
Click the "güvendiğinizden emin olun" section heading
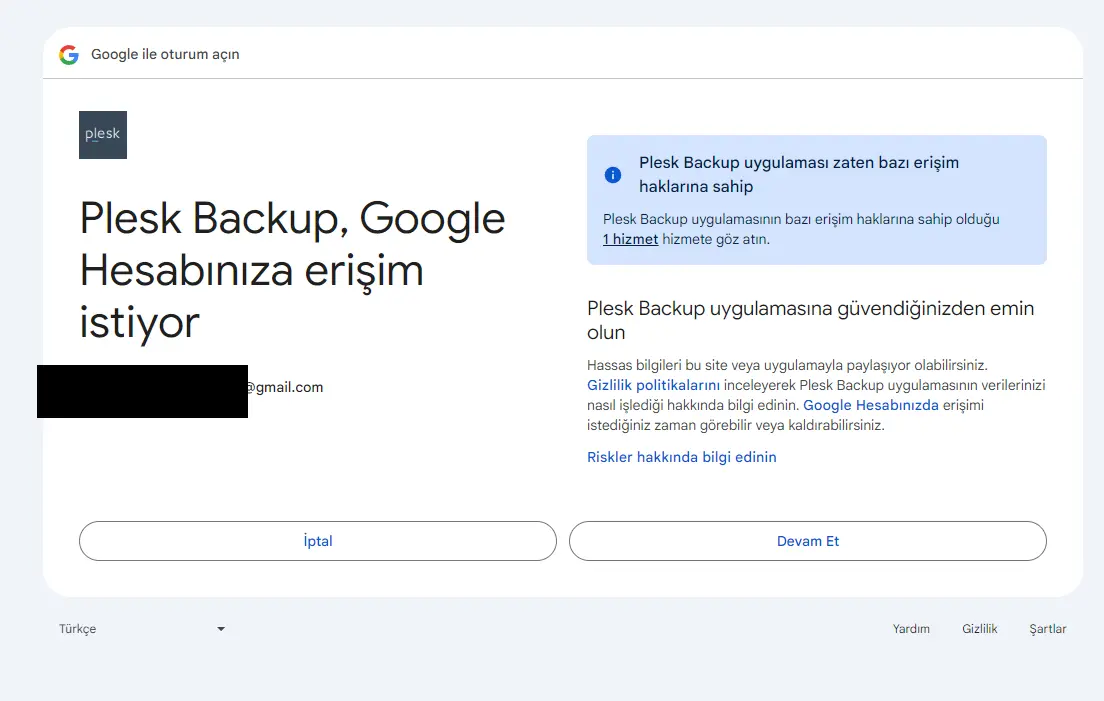(x=810, y=319)
